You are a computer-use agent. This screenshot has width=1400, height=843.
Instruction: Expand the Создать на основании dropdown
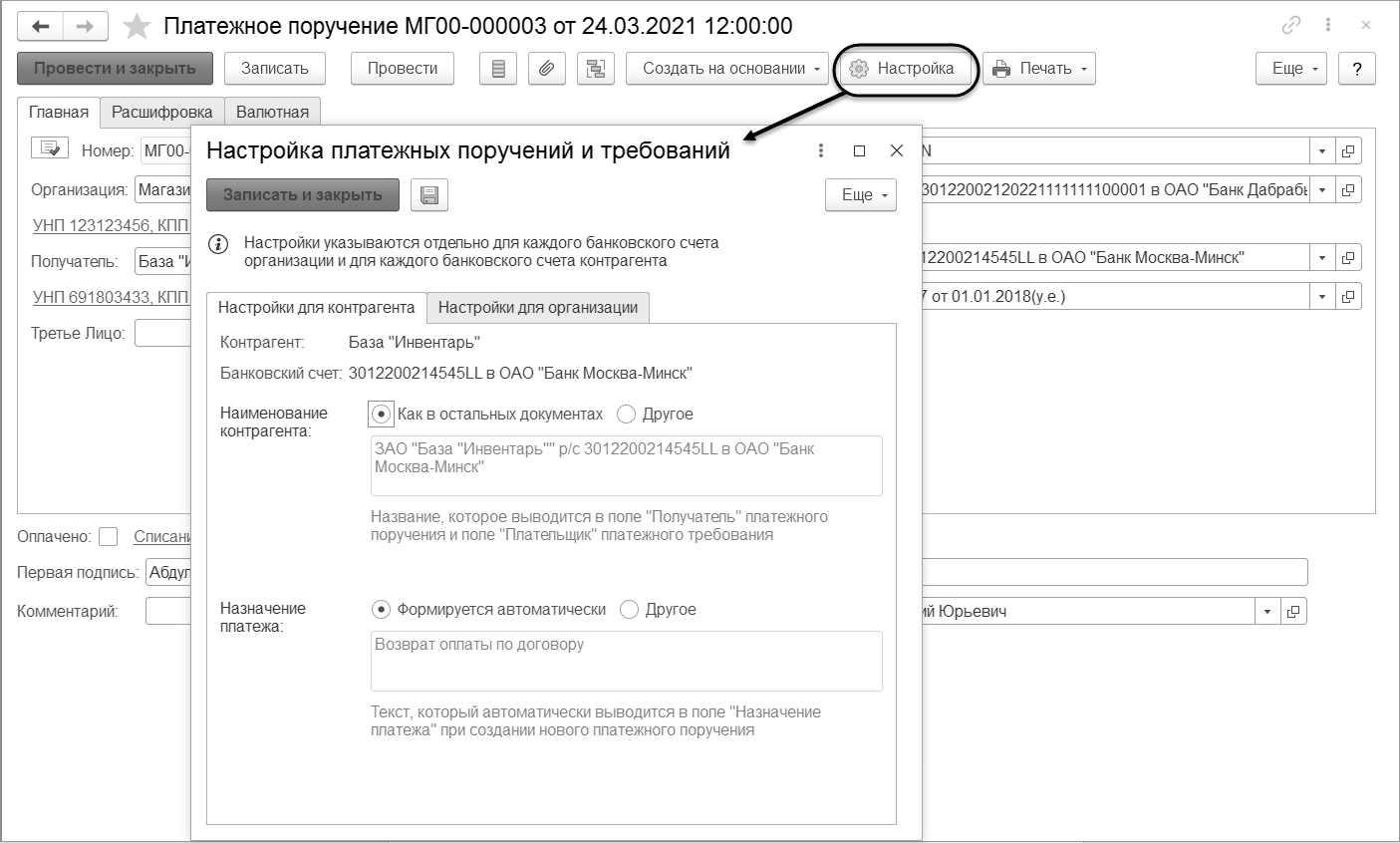727,69
